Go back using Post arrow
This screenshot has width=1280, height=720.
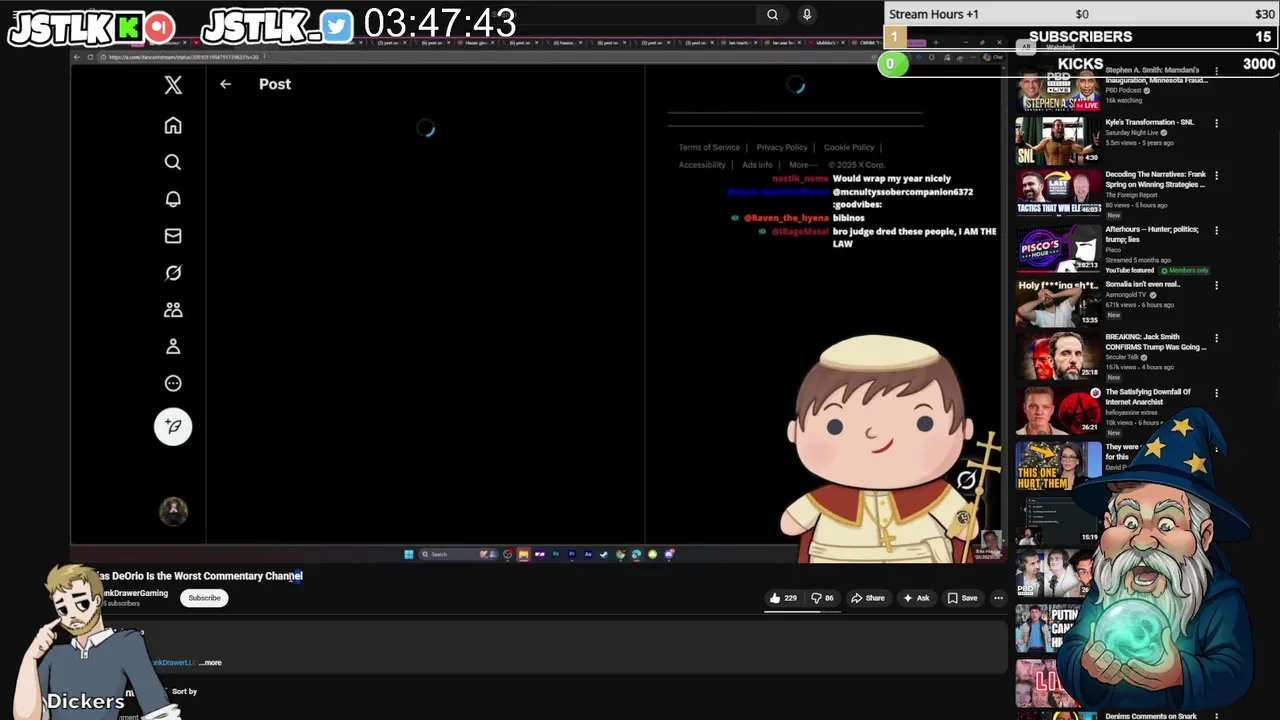point(226,84)
